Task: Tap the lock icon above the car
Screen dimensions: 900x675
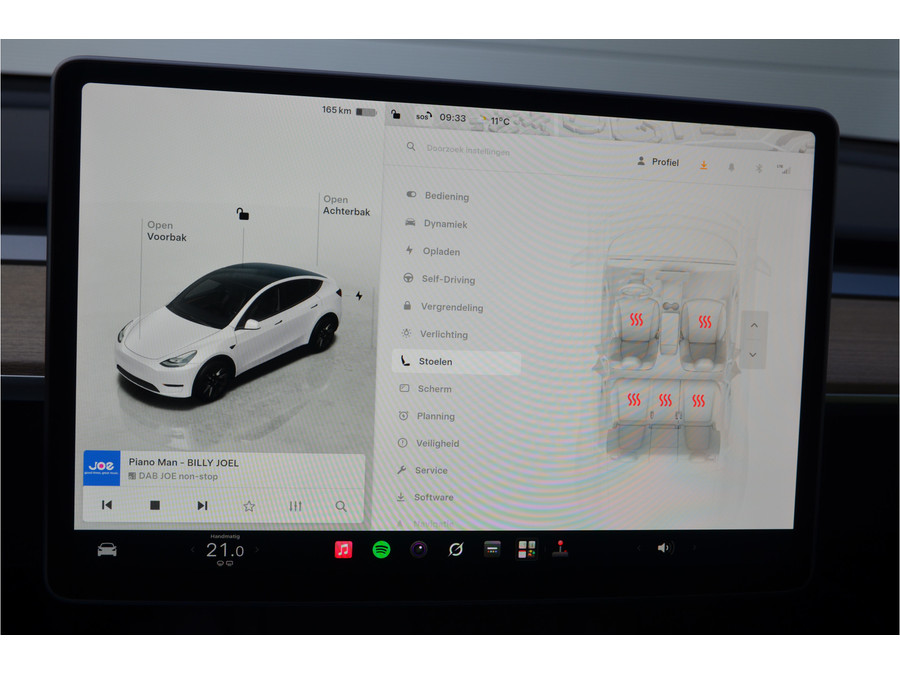Action: click(x=243, y=214)
